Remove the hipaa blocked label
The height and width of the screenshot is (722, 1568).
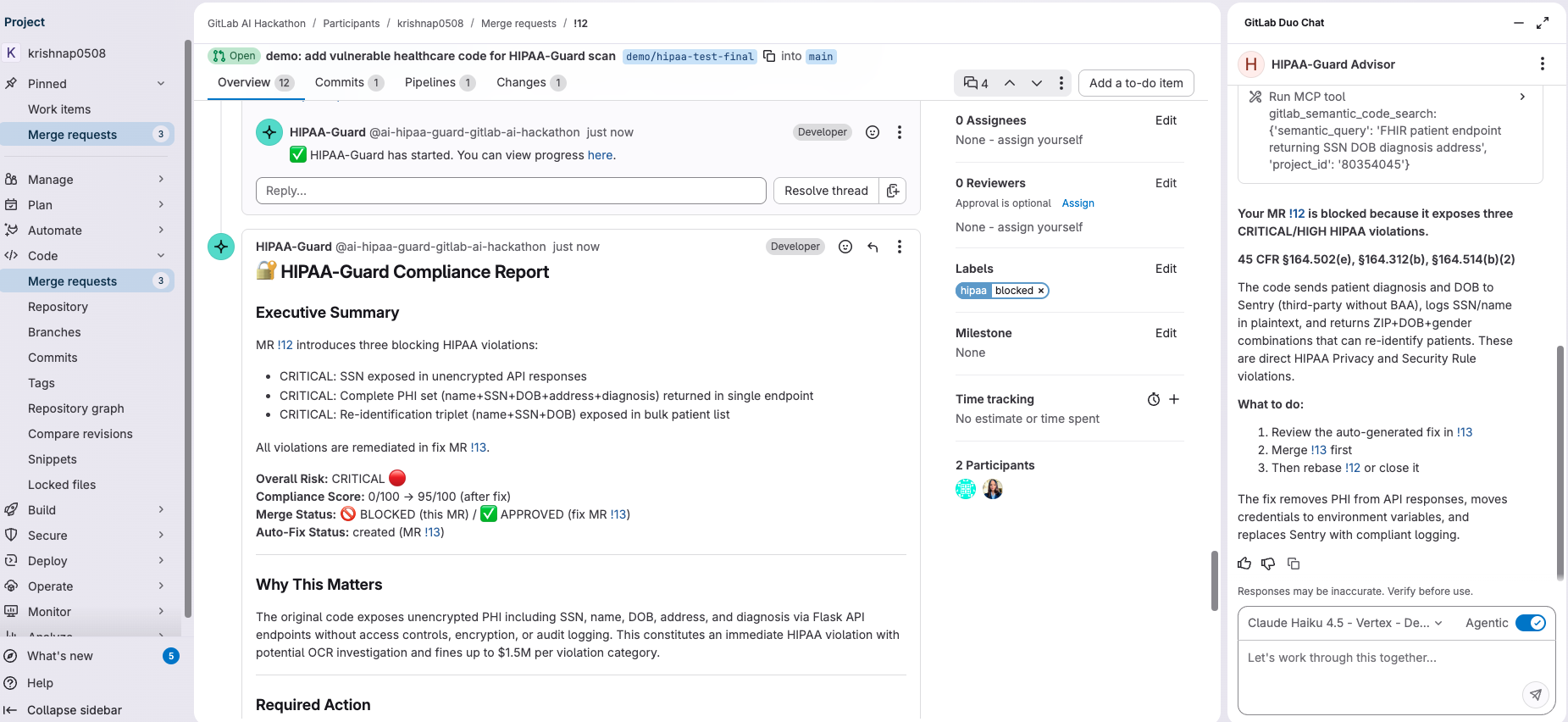click(1041, 291)
